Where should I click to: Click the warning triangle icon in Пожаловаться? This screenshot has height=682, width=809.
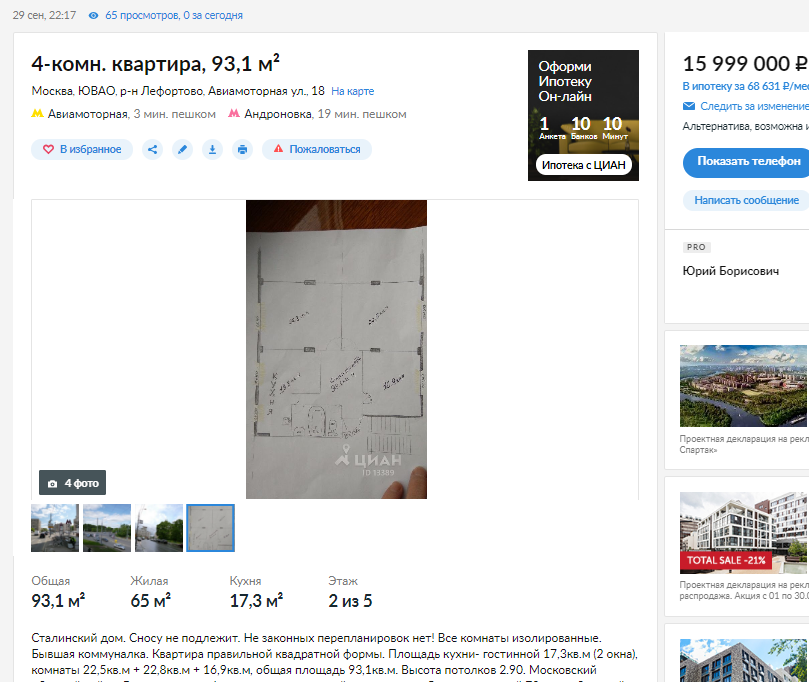click(x=278, y=149)
